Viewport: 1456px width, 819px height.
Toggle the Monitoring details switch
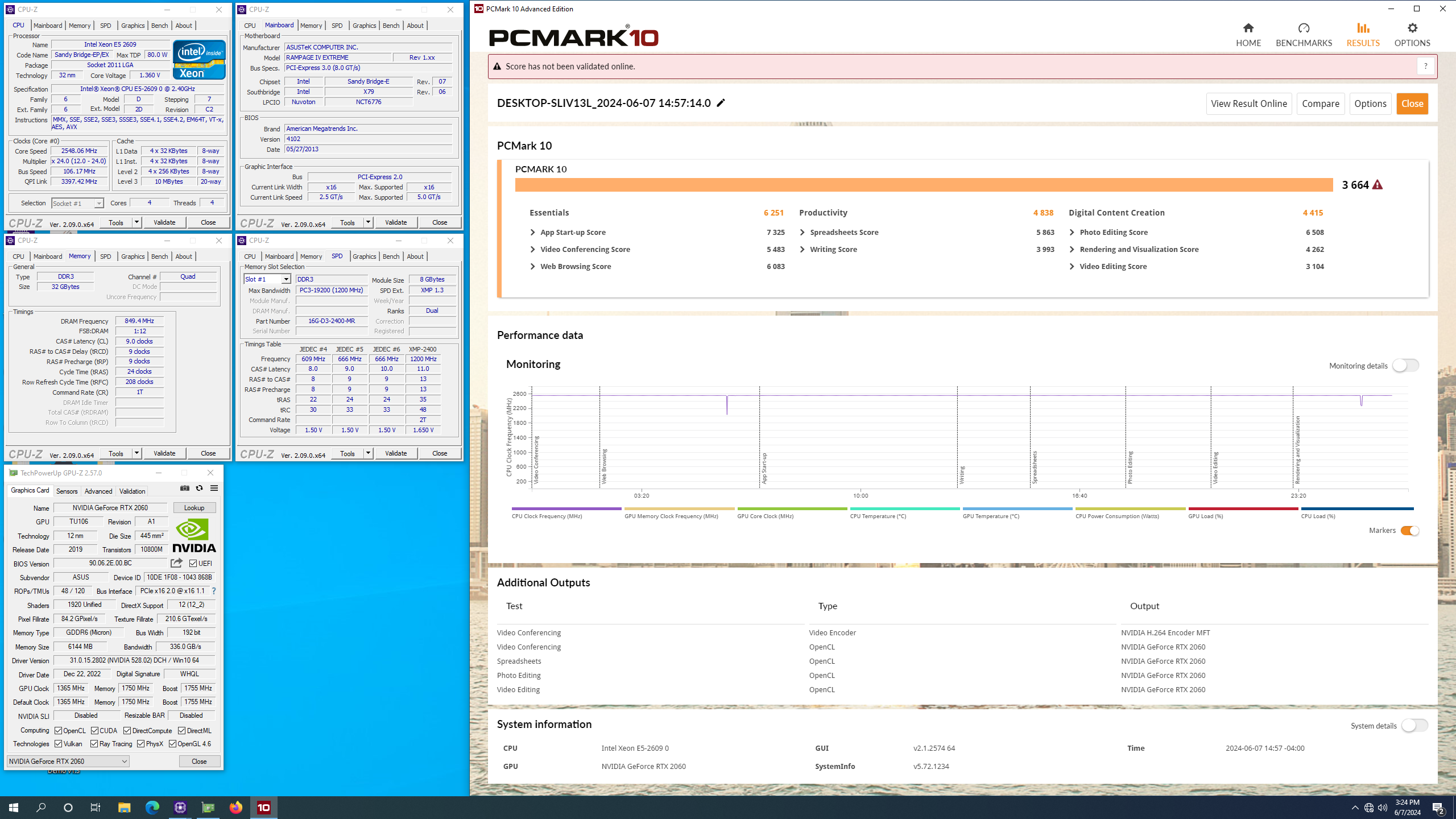pyautogui.click(x=1405, y=366)
